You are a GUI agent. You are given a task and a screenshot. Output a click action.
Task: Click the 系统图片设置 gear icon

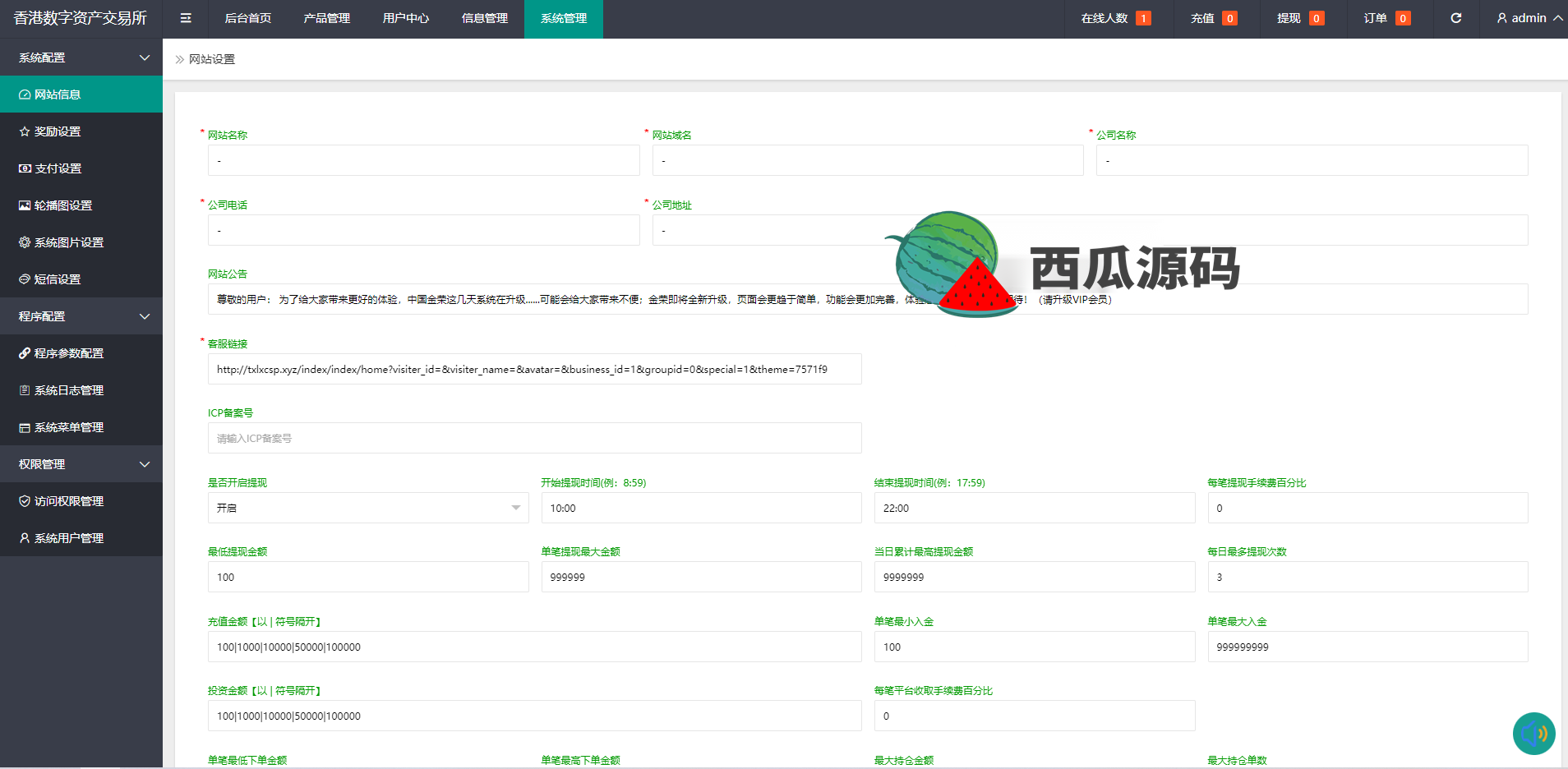25,242
